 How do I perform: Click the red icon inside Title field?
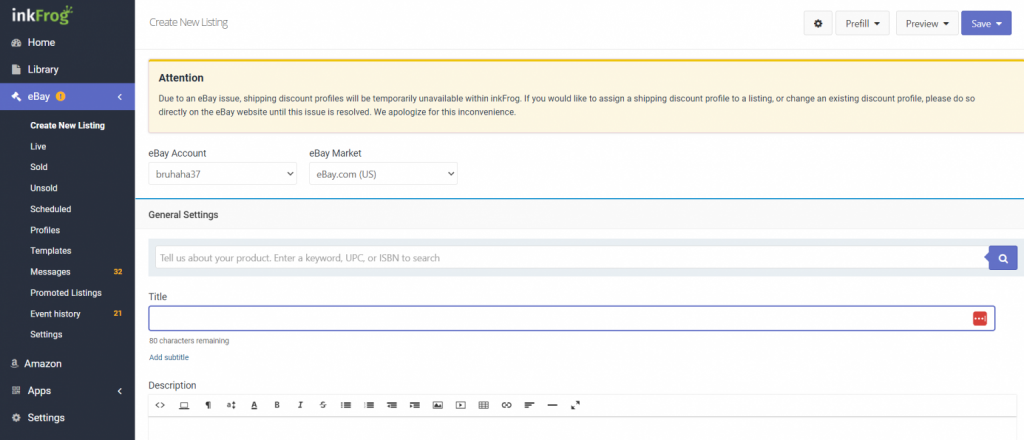(x=980, y=318)
